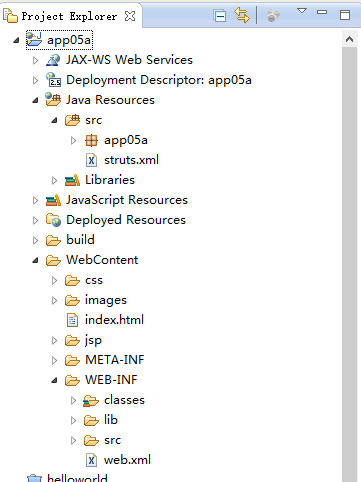Image resolution: width=361 pixels, height=482 pixels.
Task: Open the View Menu dropdown triangle
Action: click(302, 11)
